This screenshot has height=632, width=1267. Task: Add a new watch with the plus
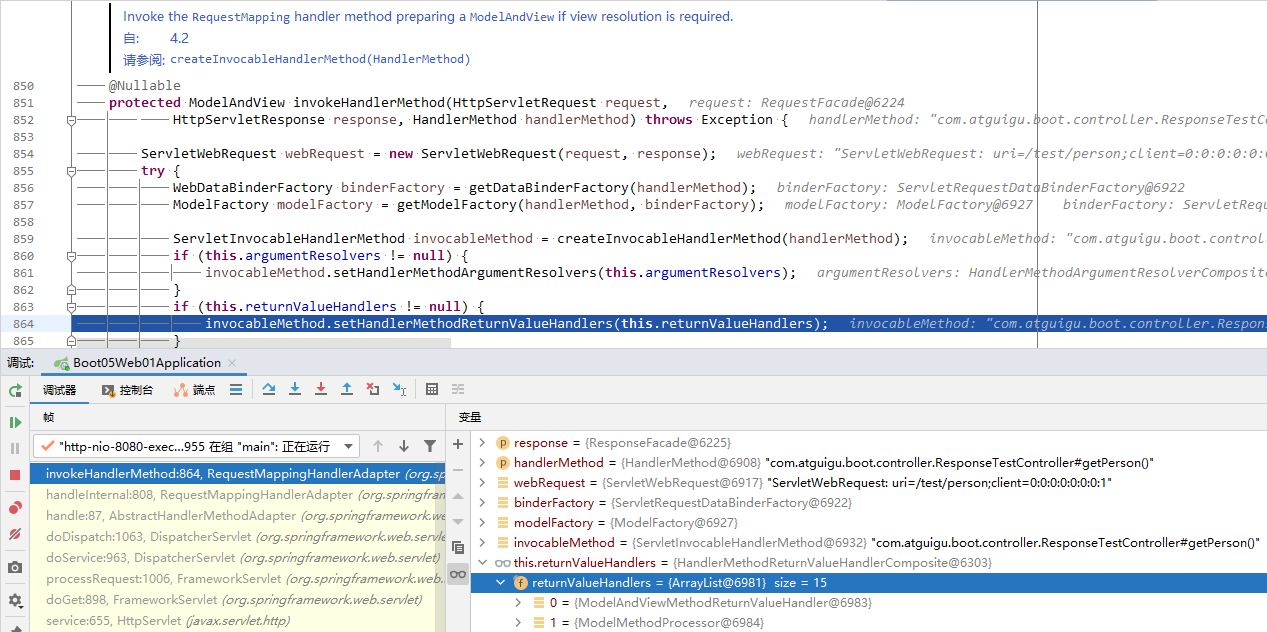(458, 444)
